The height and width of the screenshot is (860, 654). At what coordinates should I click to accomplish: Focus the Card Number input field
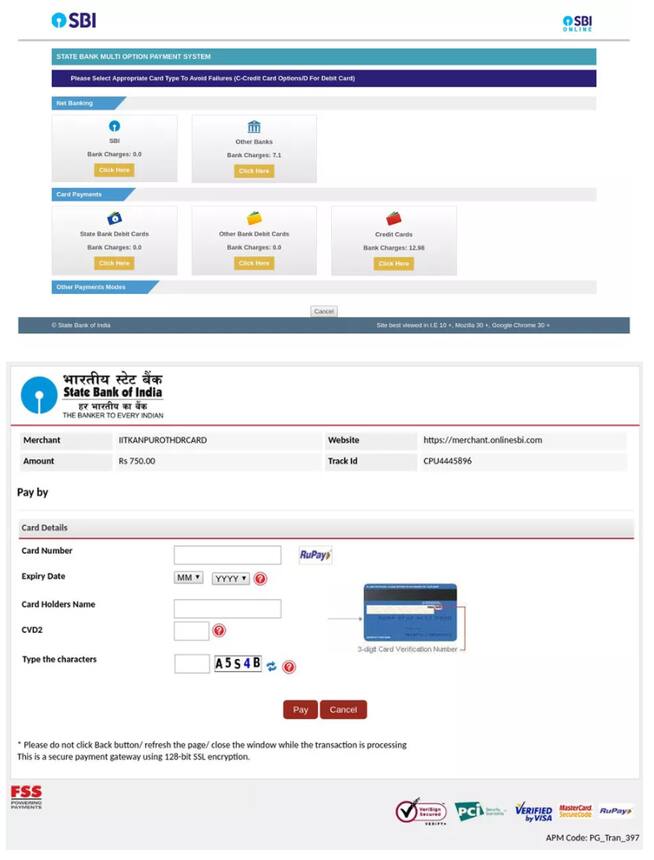tap(227, 555)
